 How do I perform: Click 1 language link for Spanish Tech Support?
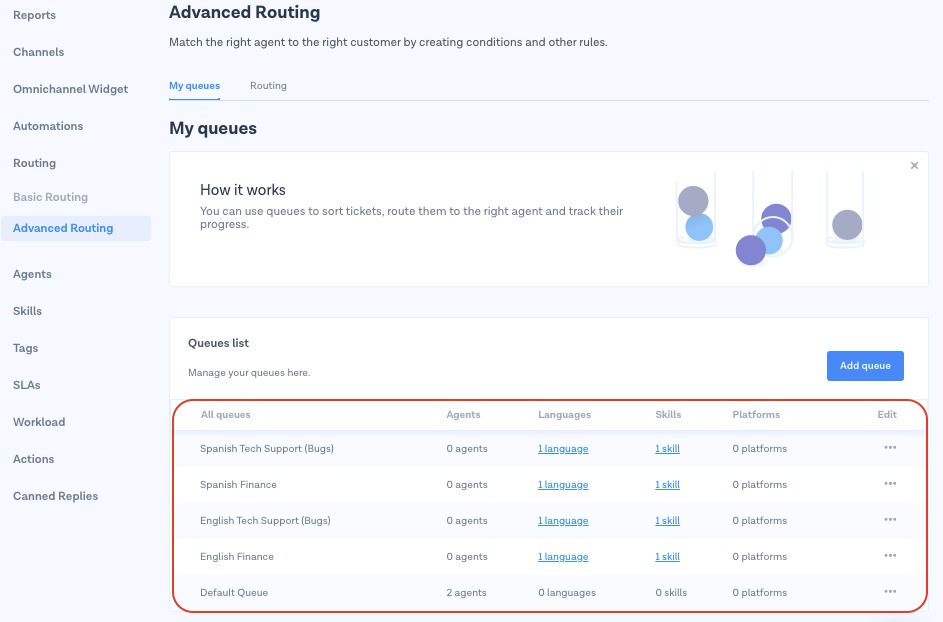click(563, 449)
